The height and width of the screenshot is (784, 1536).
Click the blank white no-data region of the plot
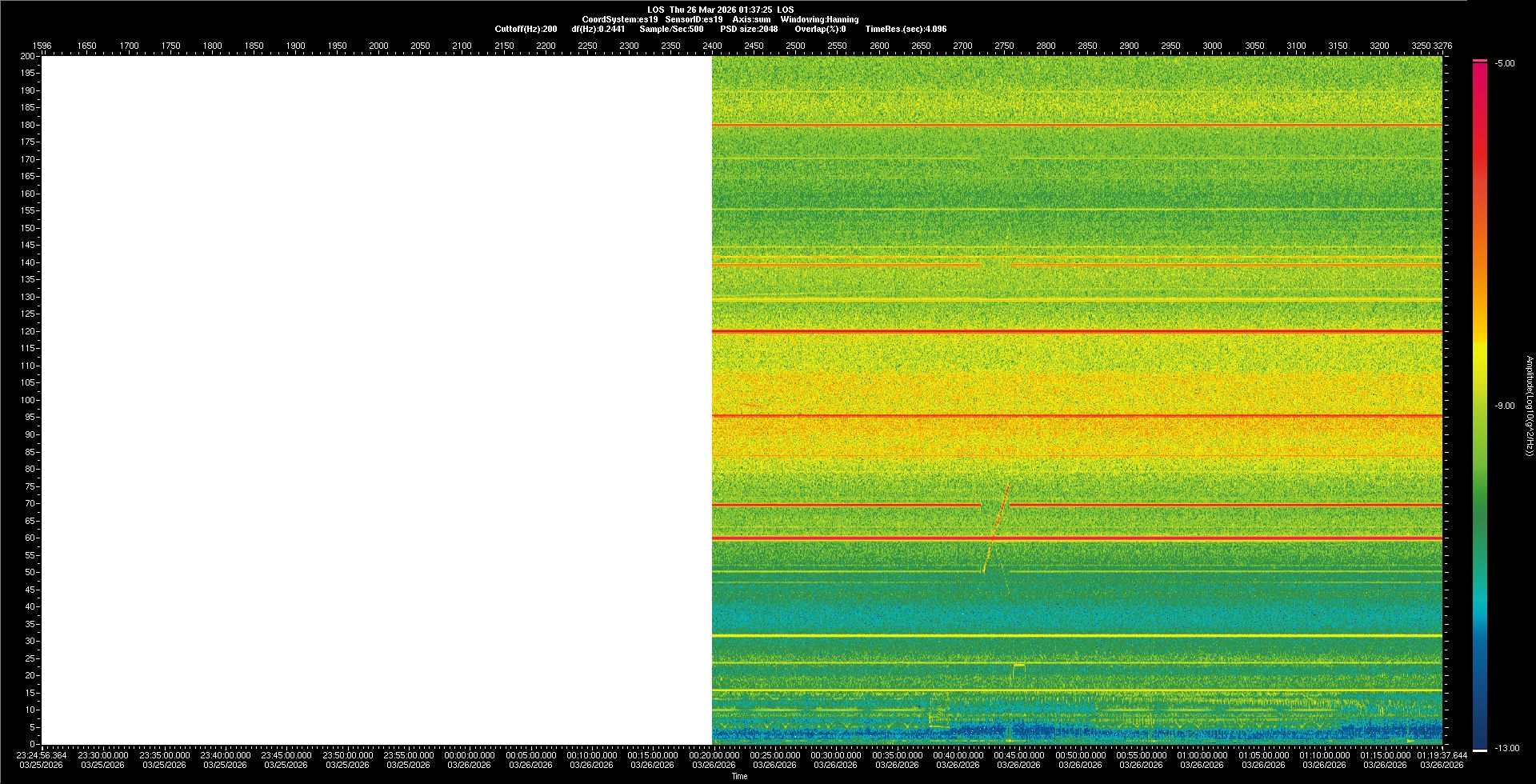coord(376,400)
